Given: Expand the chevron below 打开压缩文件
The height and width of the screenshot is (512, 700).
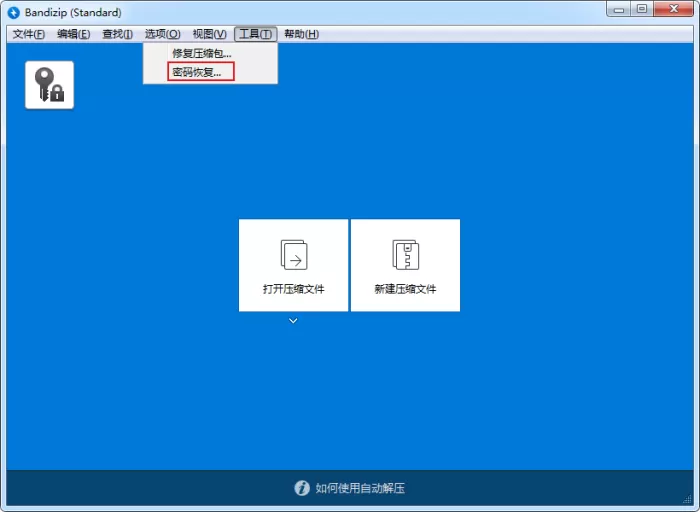Looking at the screenshot, I should [x=293, y=321].
